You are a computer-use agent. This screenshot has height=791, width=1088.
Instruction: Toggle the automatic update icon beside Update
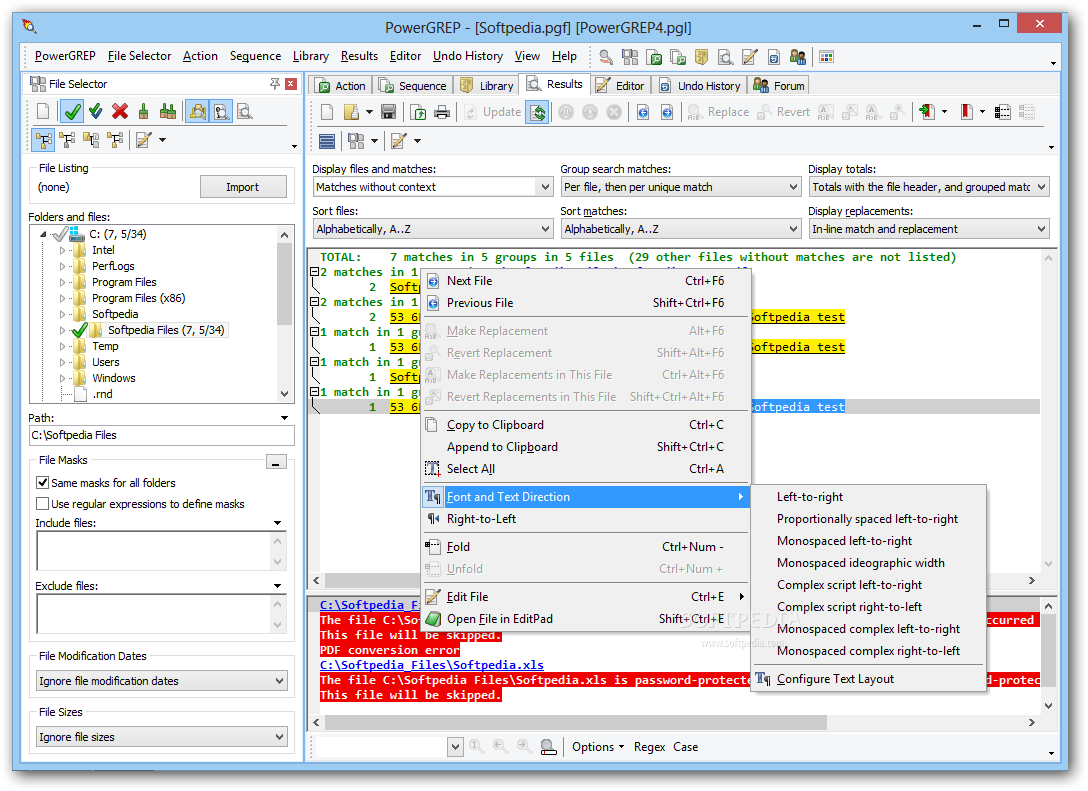pyautogui.click(x=538, y=112)
